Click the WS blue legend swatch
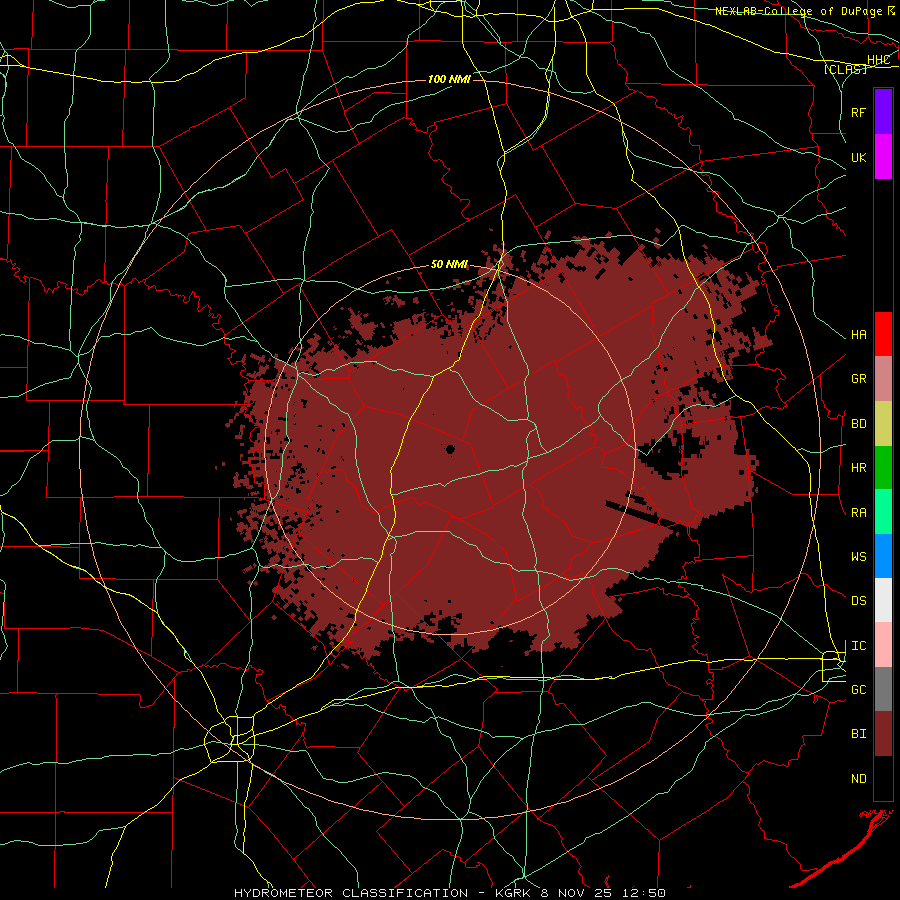 click(883, 556)
